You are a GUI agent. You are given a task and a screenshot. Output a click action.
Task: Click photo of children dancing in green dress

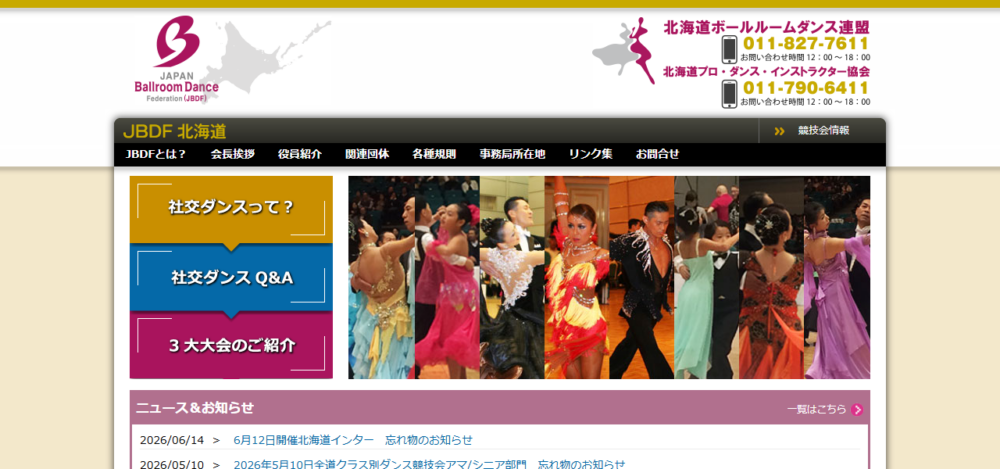pyautogui.click(x=707, y=278)
